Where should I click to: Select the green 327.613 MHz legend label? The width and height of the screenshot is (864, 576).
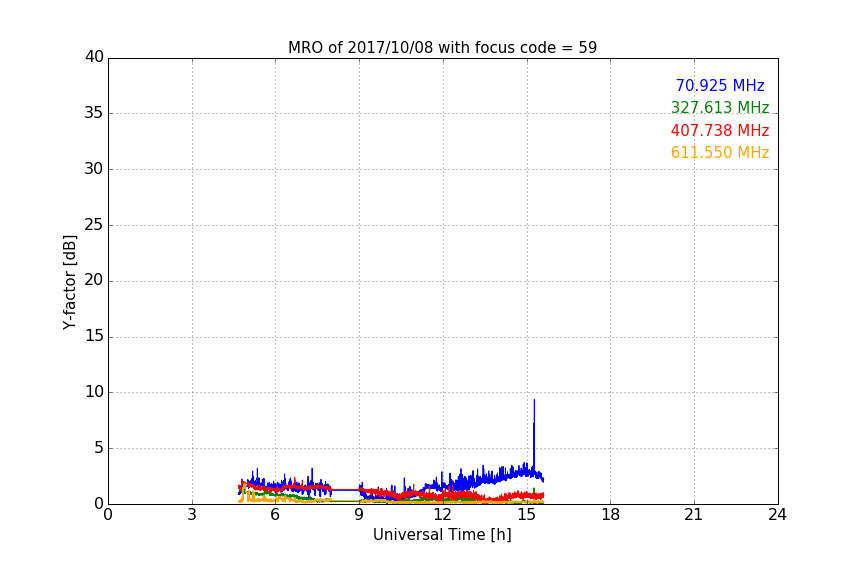[720, 107]
